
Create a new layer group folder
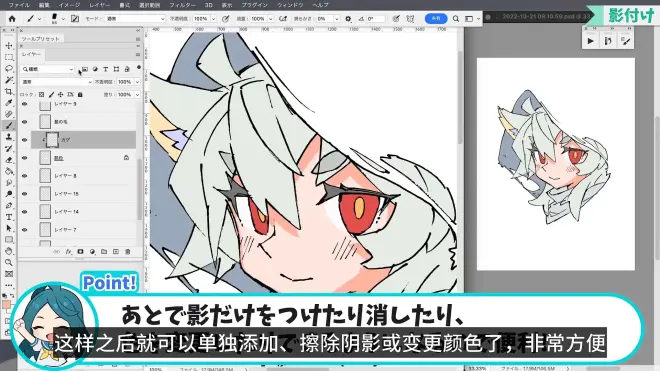click(104, 252)
